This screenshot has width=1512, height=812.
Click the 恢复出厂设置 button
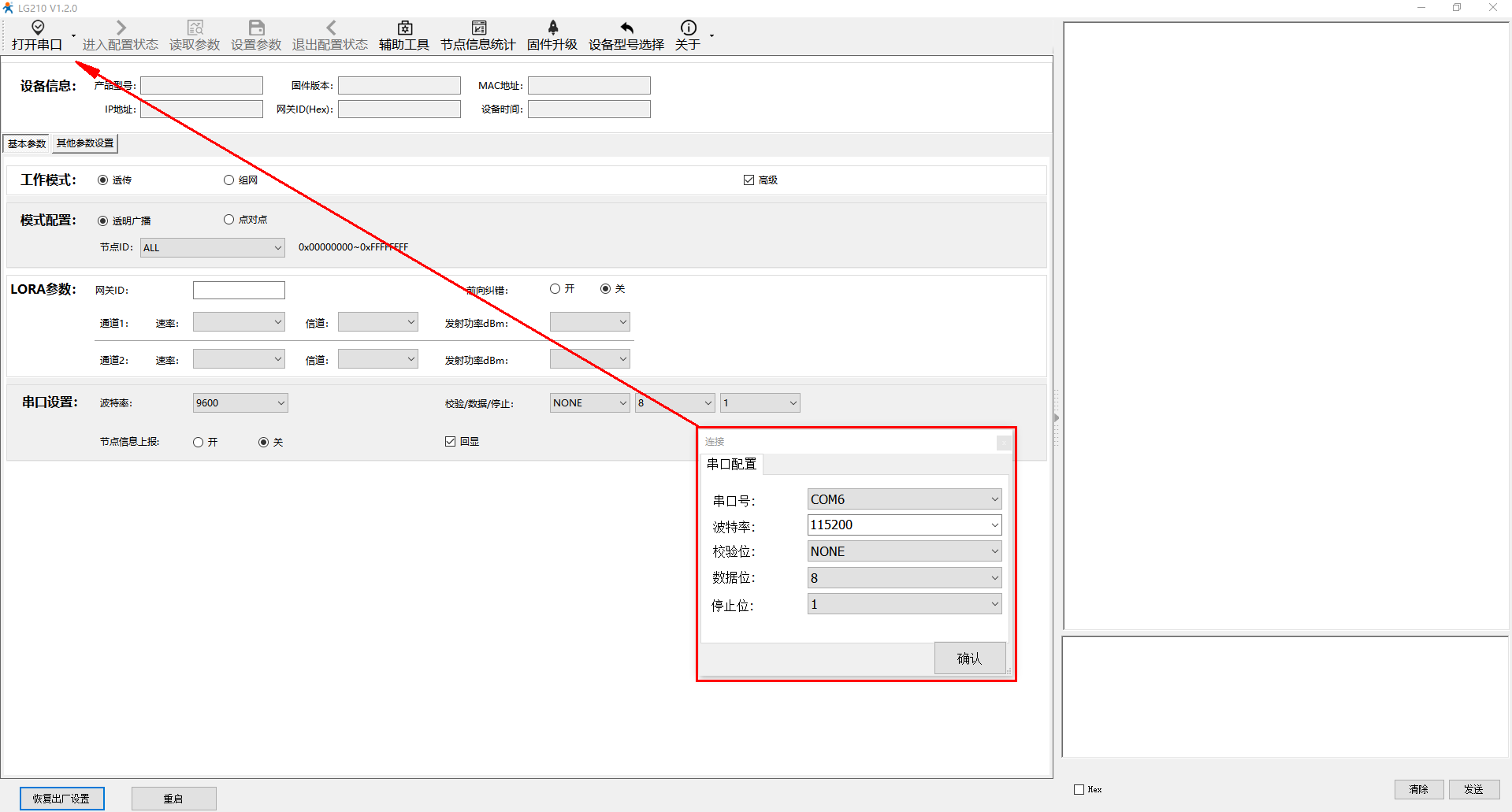pos(61,799)
